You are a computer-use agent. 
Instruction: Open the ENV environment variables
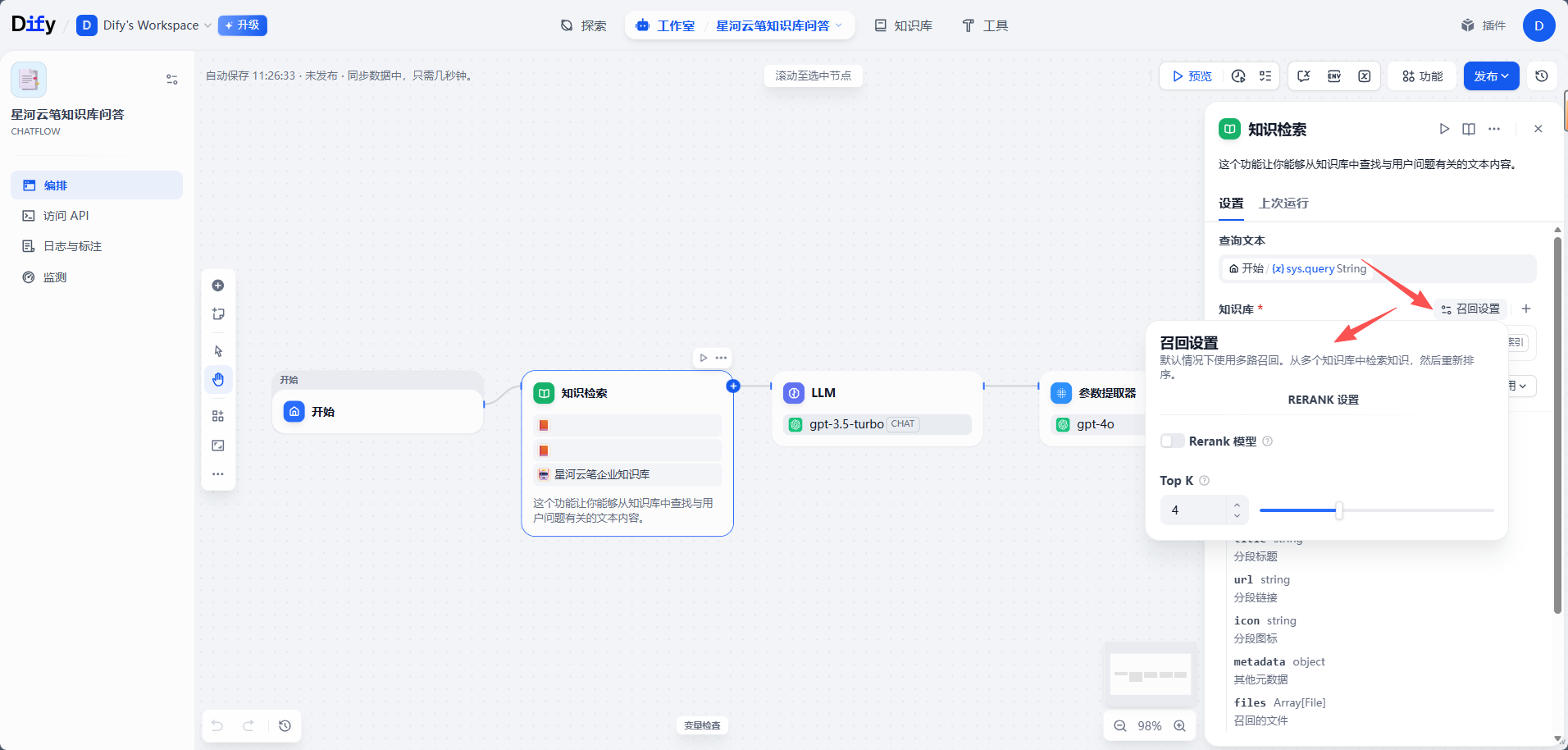point(1334,76)
